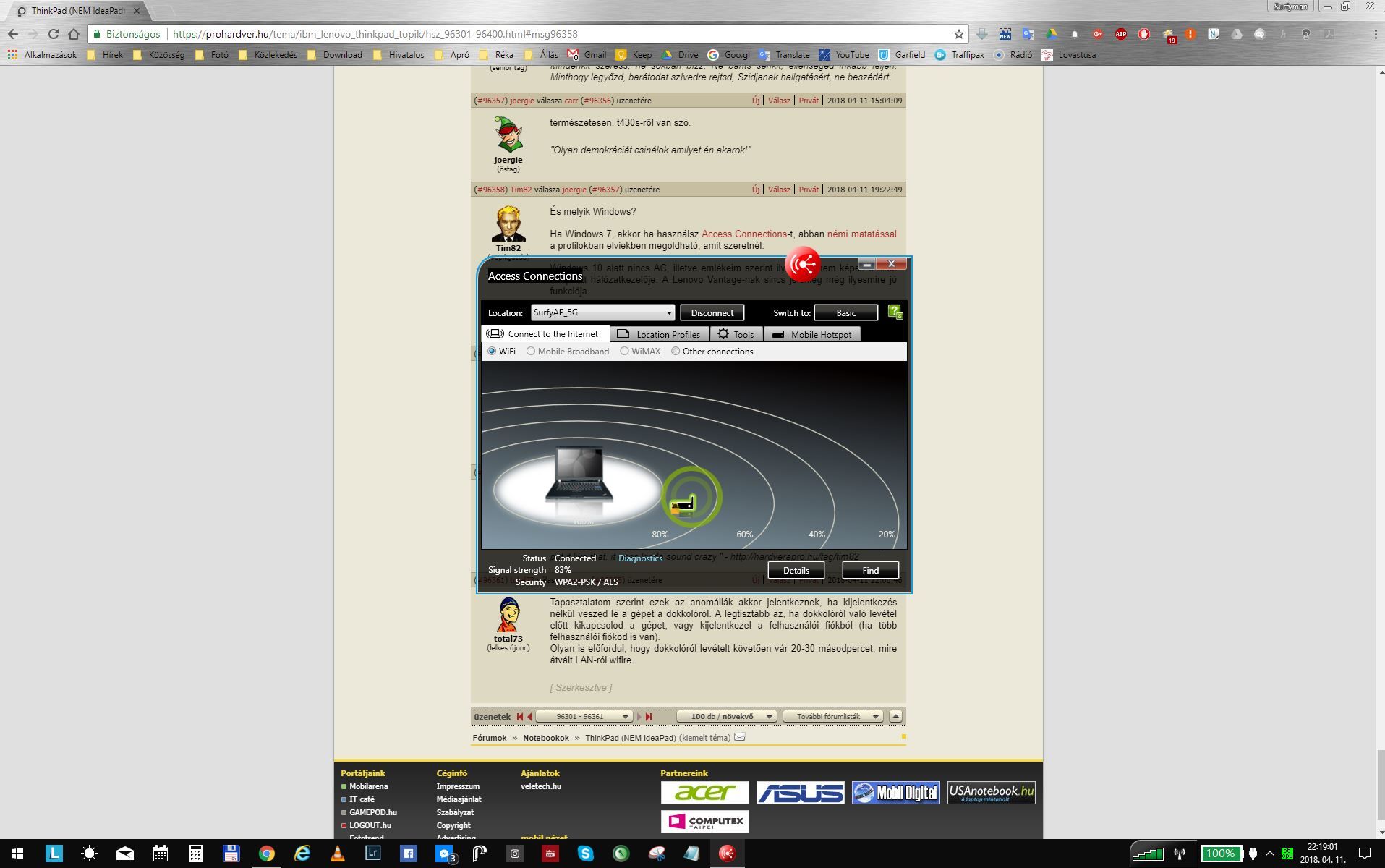Screen dimensions: 1385x868
Task: Open the Hírek bookmark folder
Action: pyautogui.click(x=105, y=55)
